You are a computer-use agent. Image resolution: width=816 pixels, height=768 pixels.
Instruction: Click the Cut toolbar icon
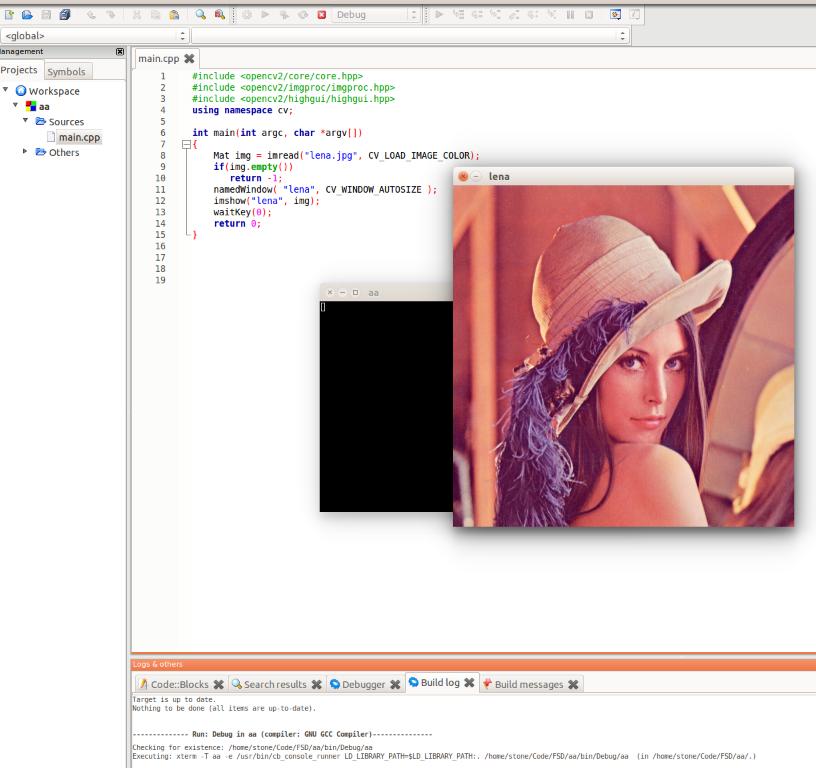[x=137, y=15]
